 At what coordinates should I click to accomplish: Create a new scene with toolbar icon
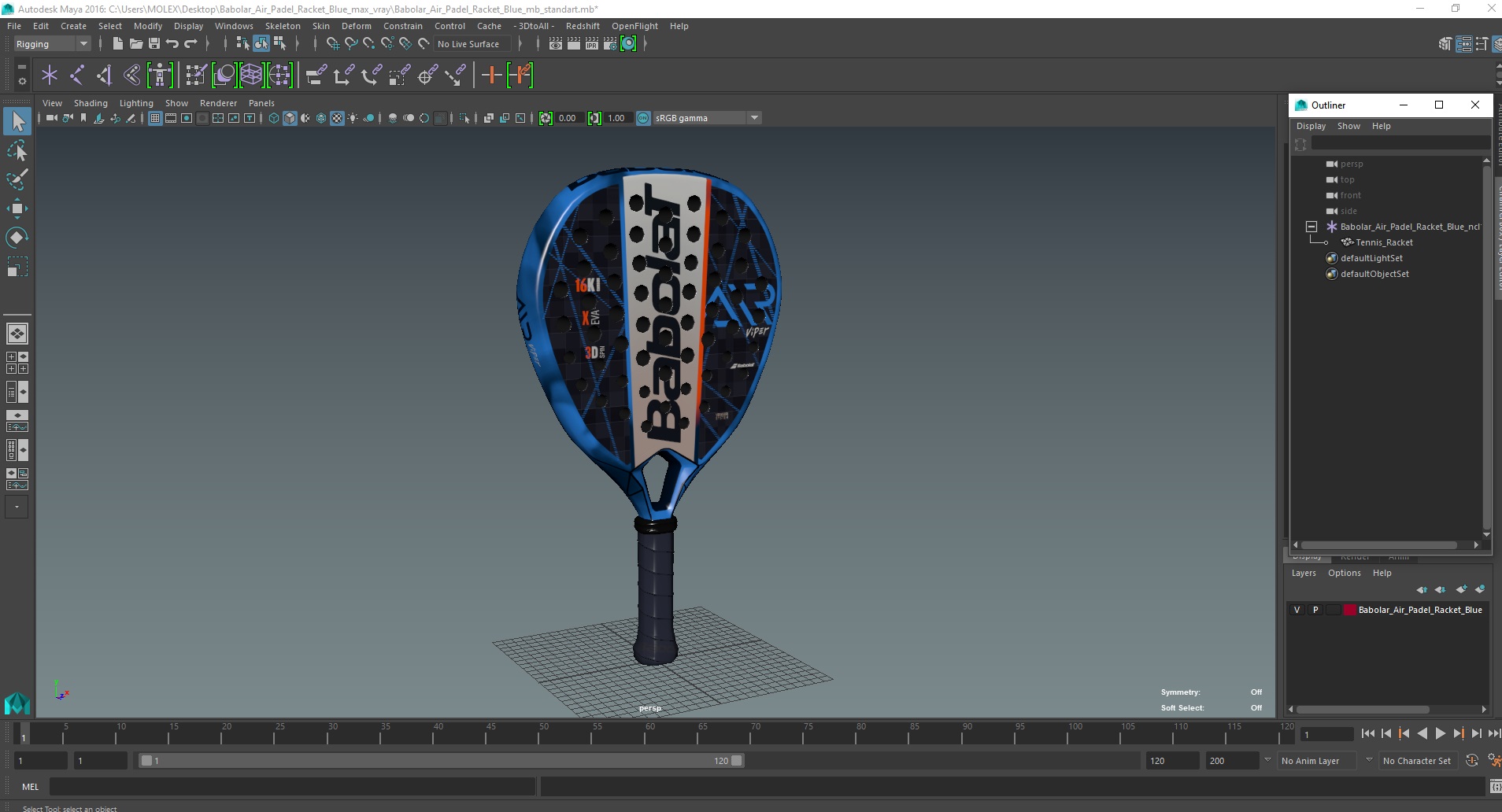pos(117,44)
